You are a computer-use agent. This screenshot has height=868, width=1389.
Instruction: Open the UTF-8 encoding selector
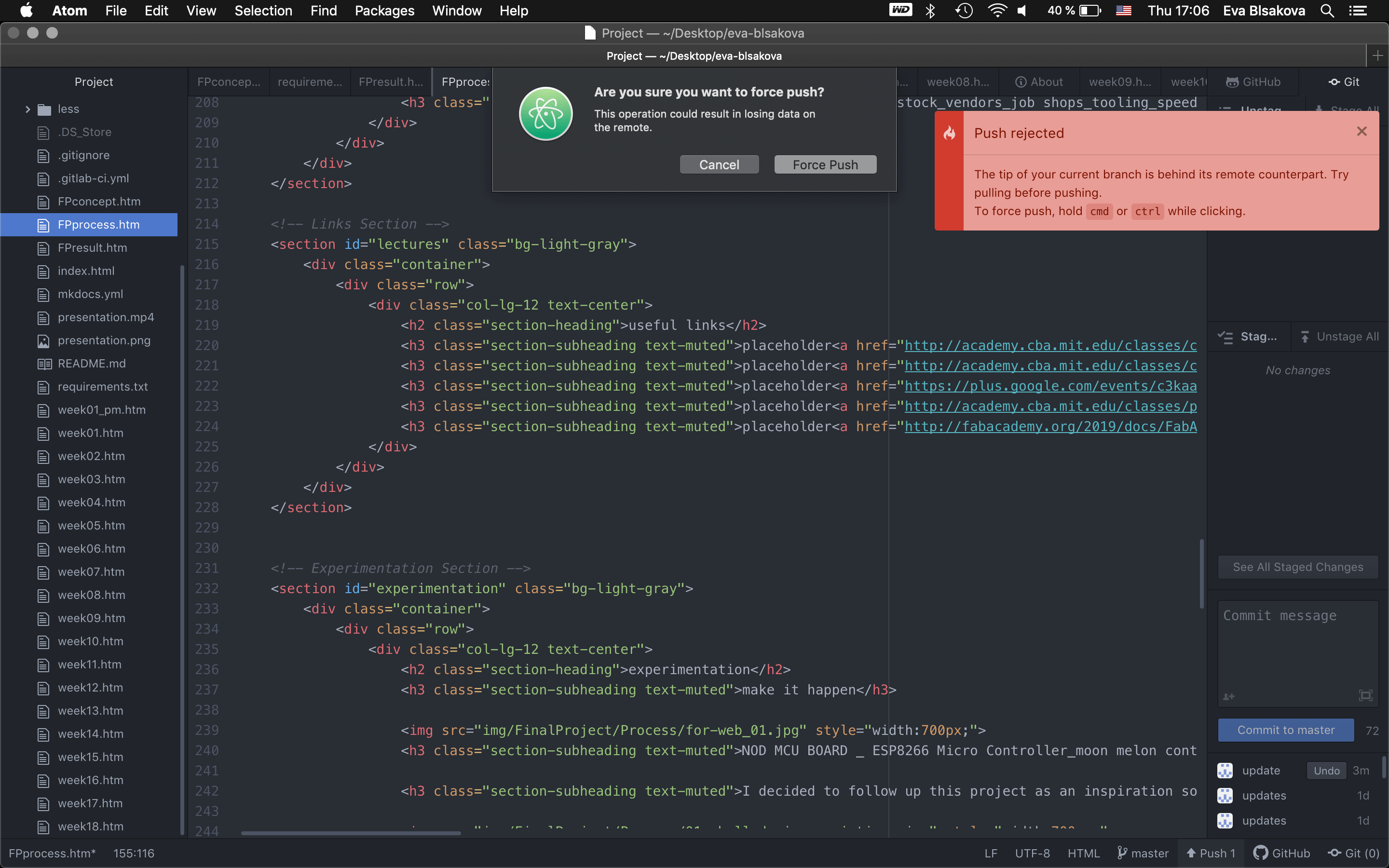1032,853
